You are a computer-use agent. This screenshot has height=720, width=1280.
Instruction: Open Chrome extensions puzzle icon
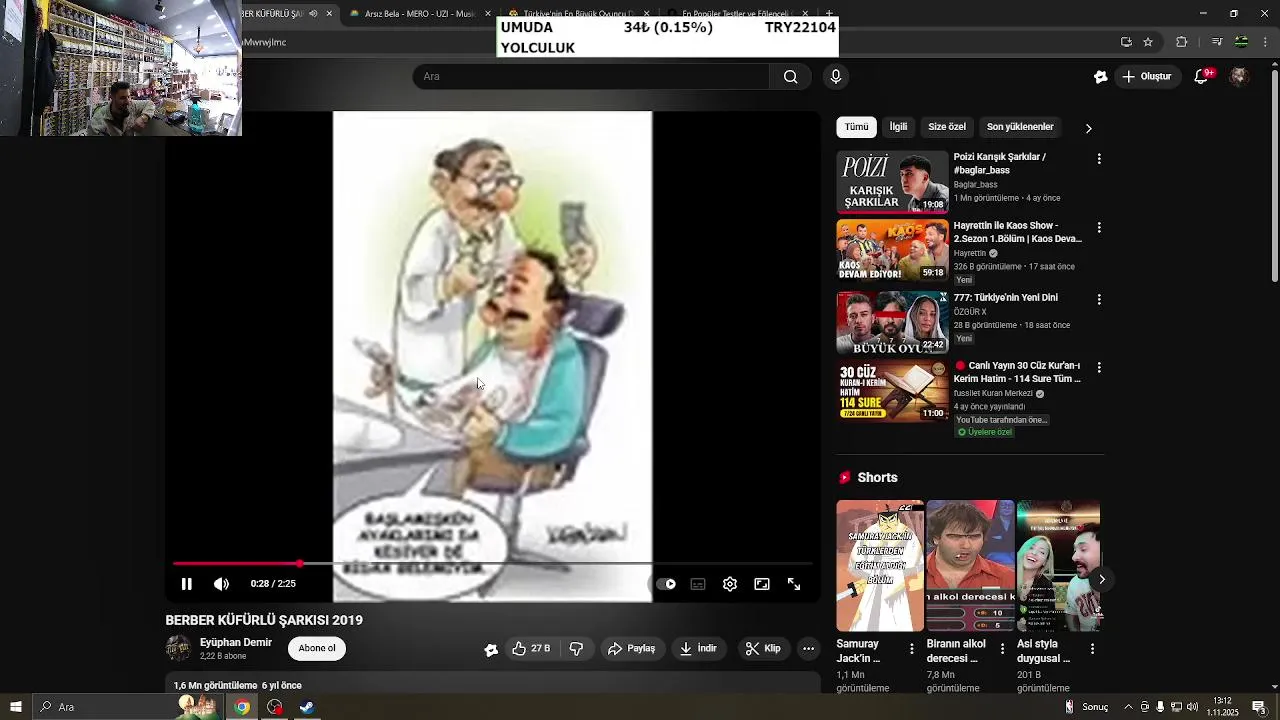1182,42
